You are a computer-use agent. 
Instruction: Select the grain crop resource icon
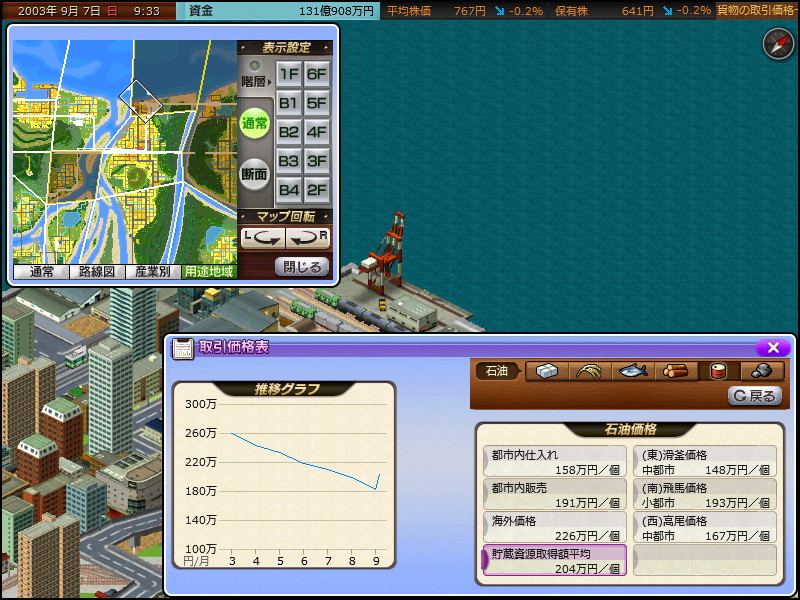[x=589, y=371]
